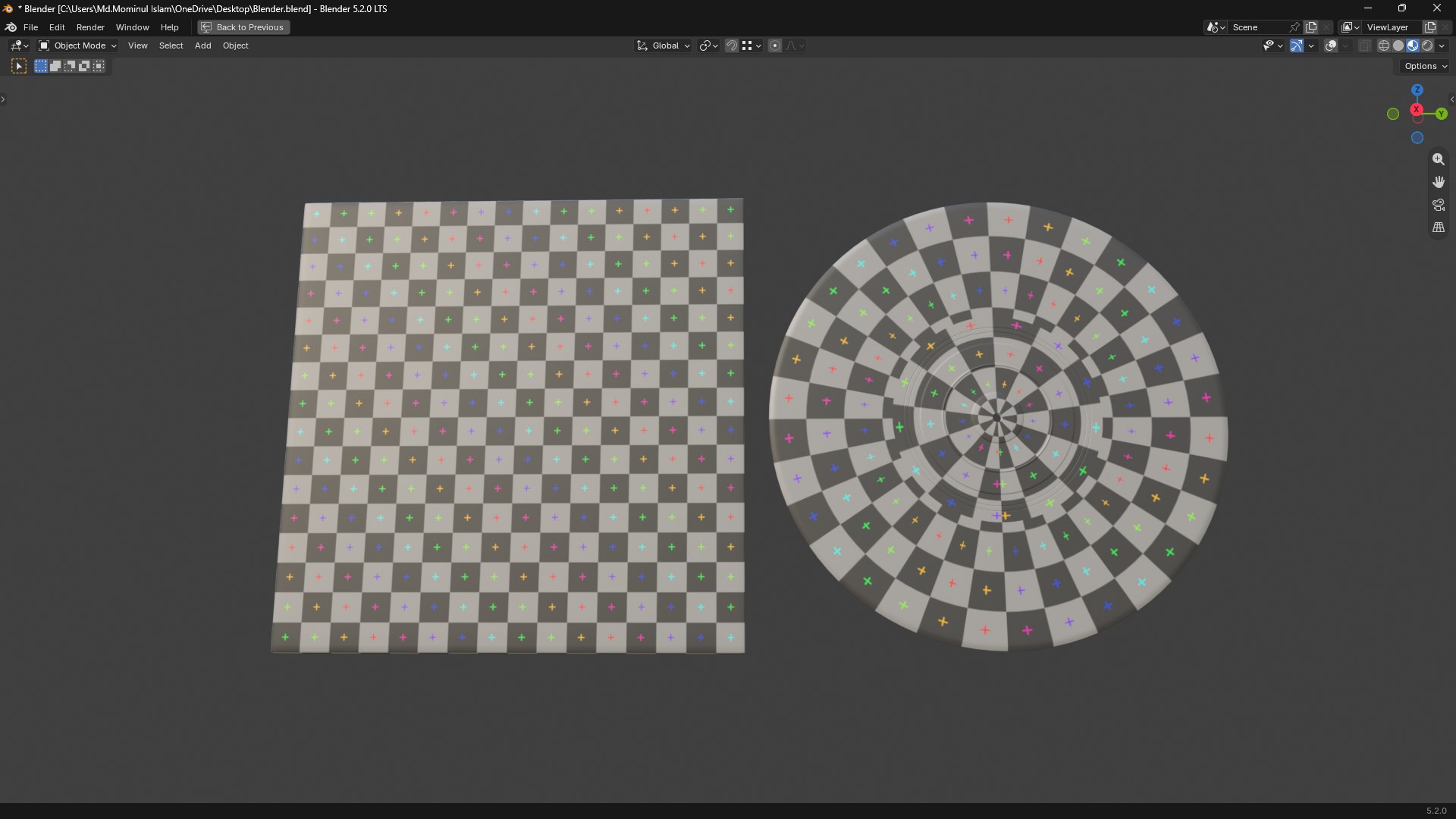Choose Subtract selection mode icon
1456x819 pixels.
[70, 67]
